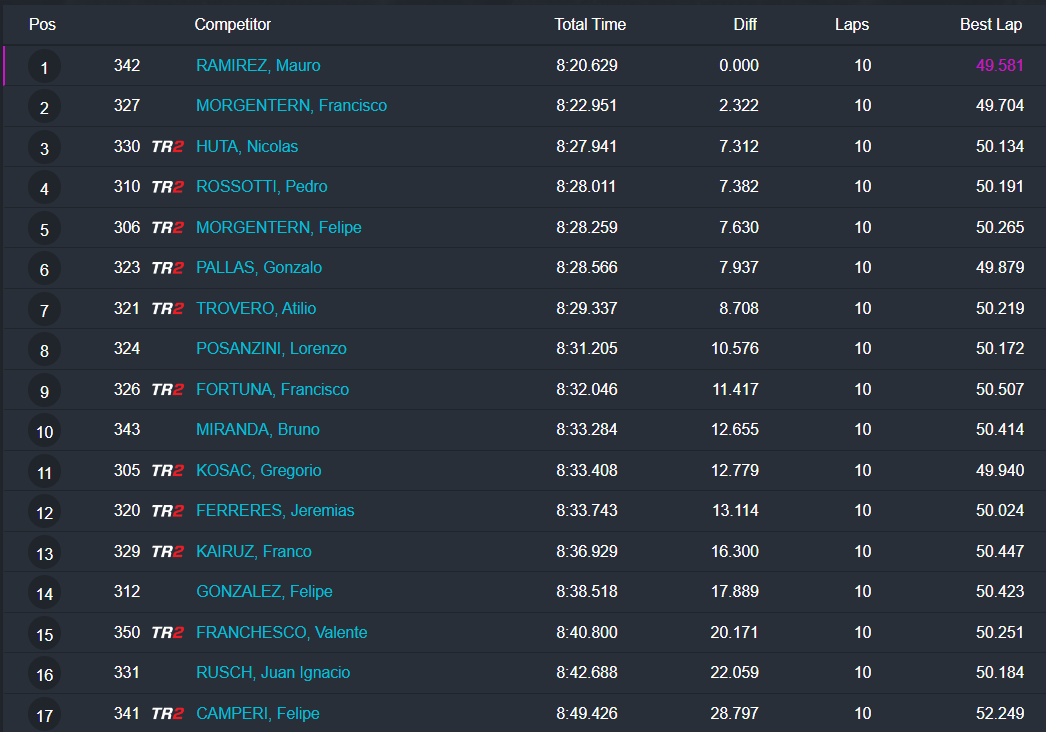Open competitor MIRANDA, Bruno
The height and width of the screenshot is (732, 1046).
(x=258, y=430)
